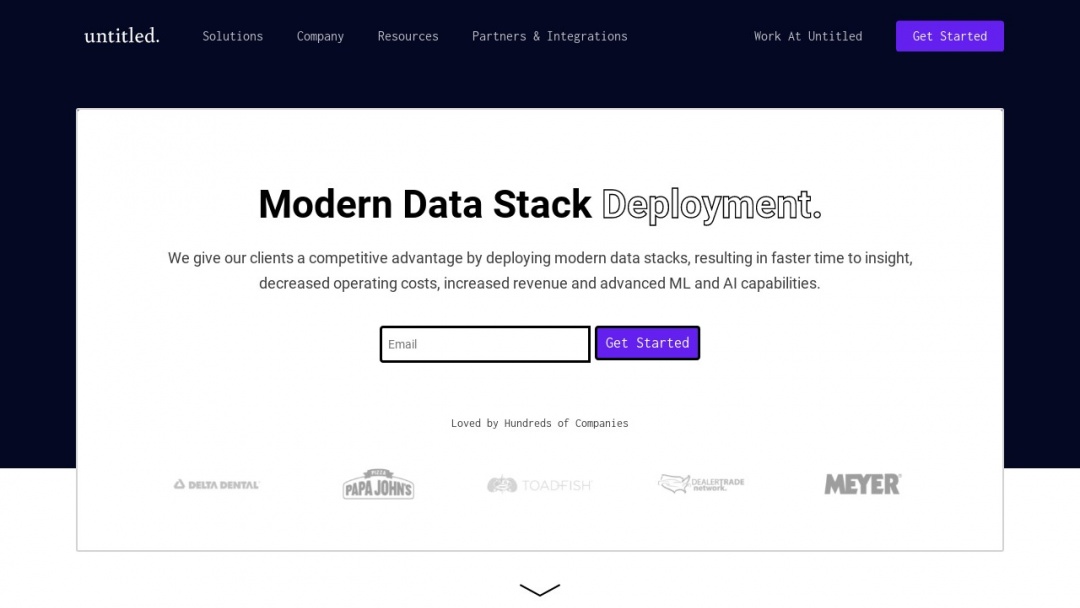Expand the page with the downward chevron
This screenshot has width=1080, height=608.
tap(540, 590)
